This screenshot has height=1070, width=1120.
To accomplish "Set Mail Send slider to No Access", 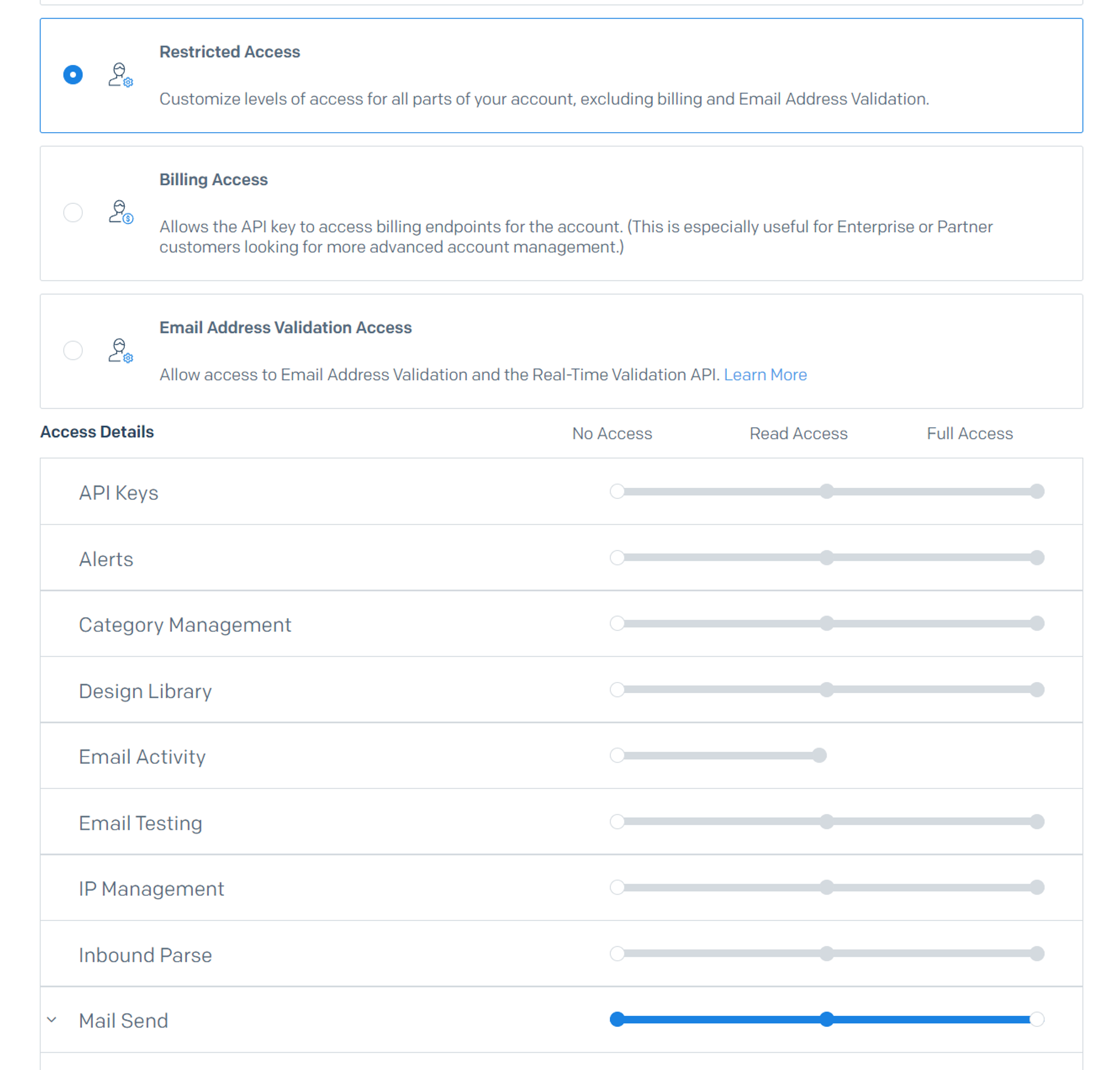I will (617, 1019).
